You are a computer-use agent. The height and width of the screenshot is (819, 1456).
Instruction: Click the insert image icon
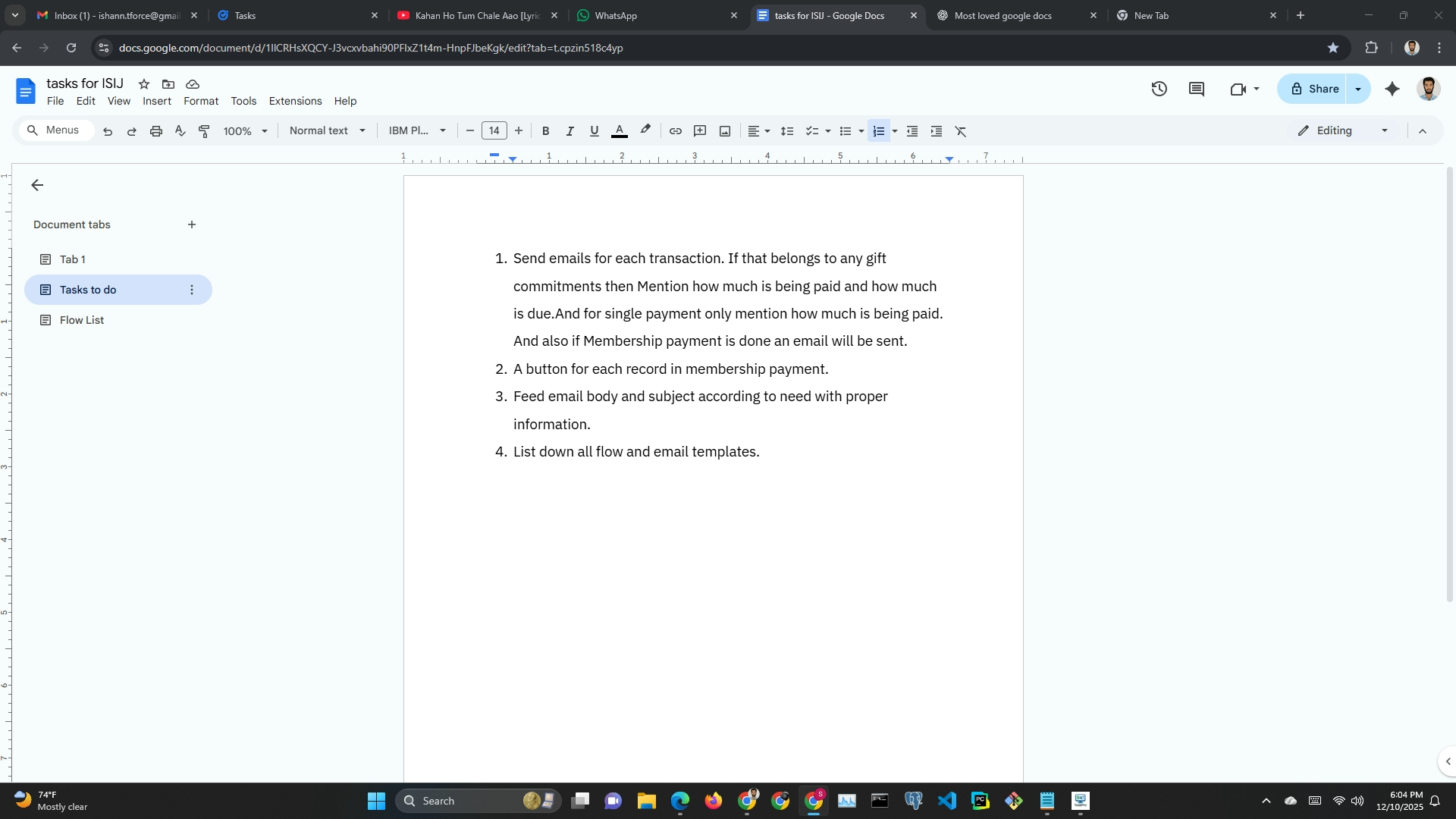725,131
